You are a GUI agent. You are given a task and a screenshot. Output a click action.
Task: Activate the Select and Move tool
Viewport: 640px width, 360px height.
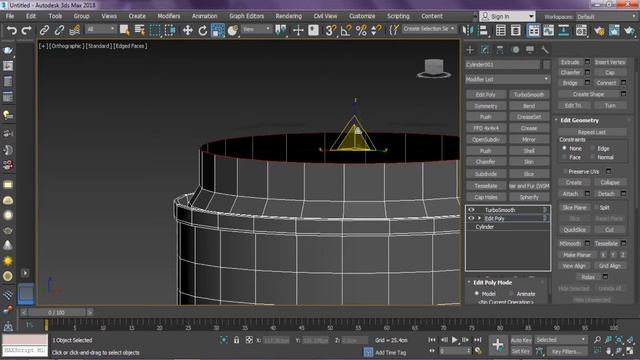[x=187, y=30]
